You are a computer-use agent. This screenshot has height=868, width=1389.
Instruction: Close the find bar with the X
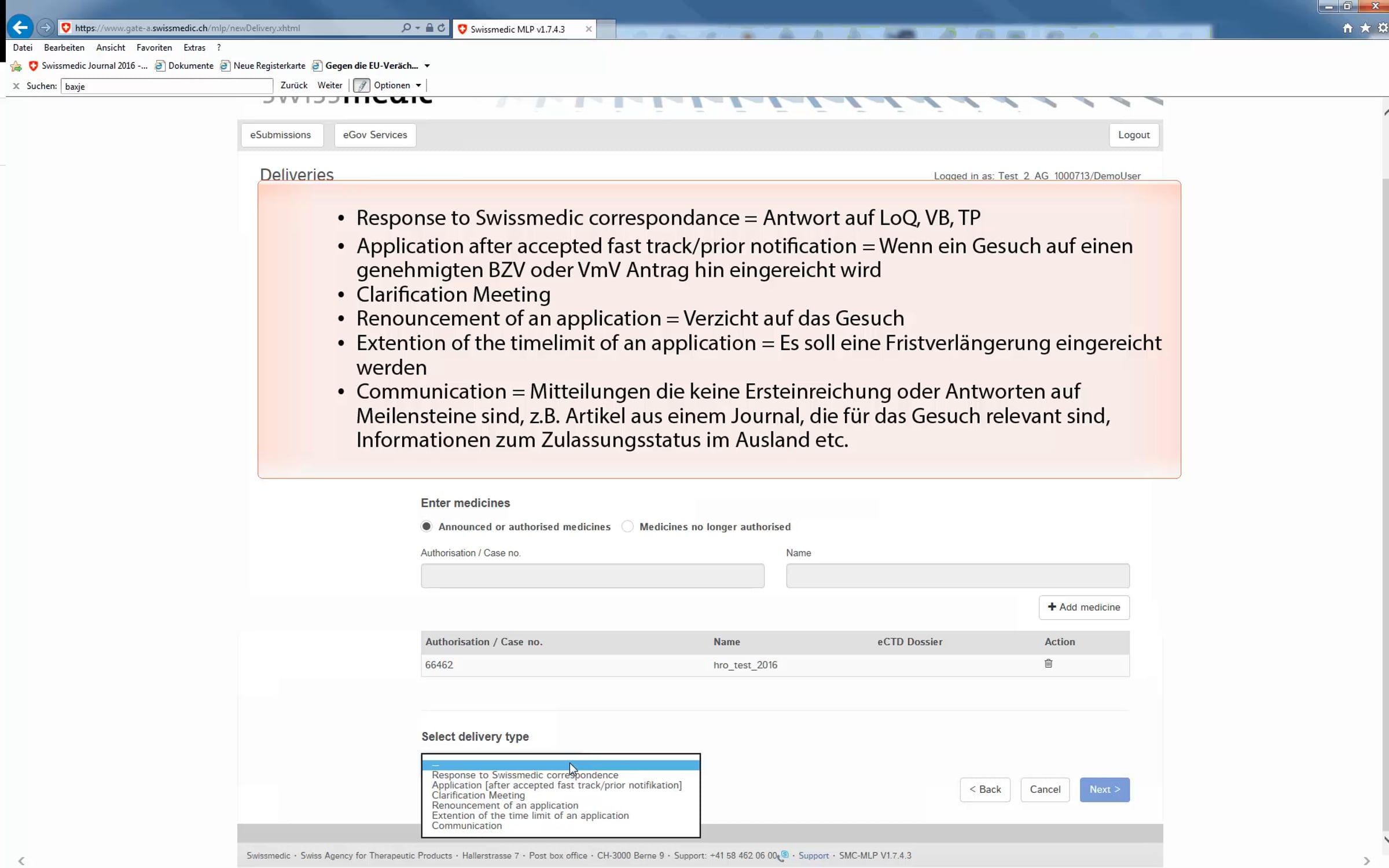(16, 86)
